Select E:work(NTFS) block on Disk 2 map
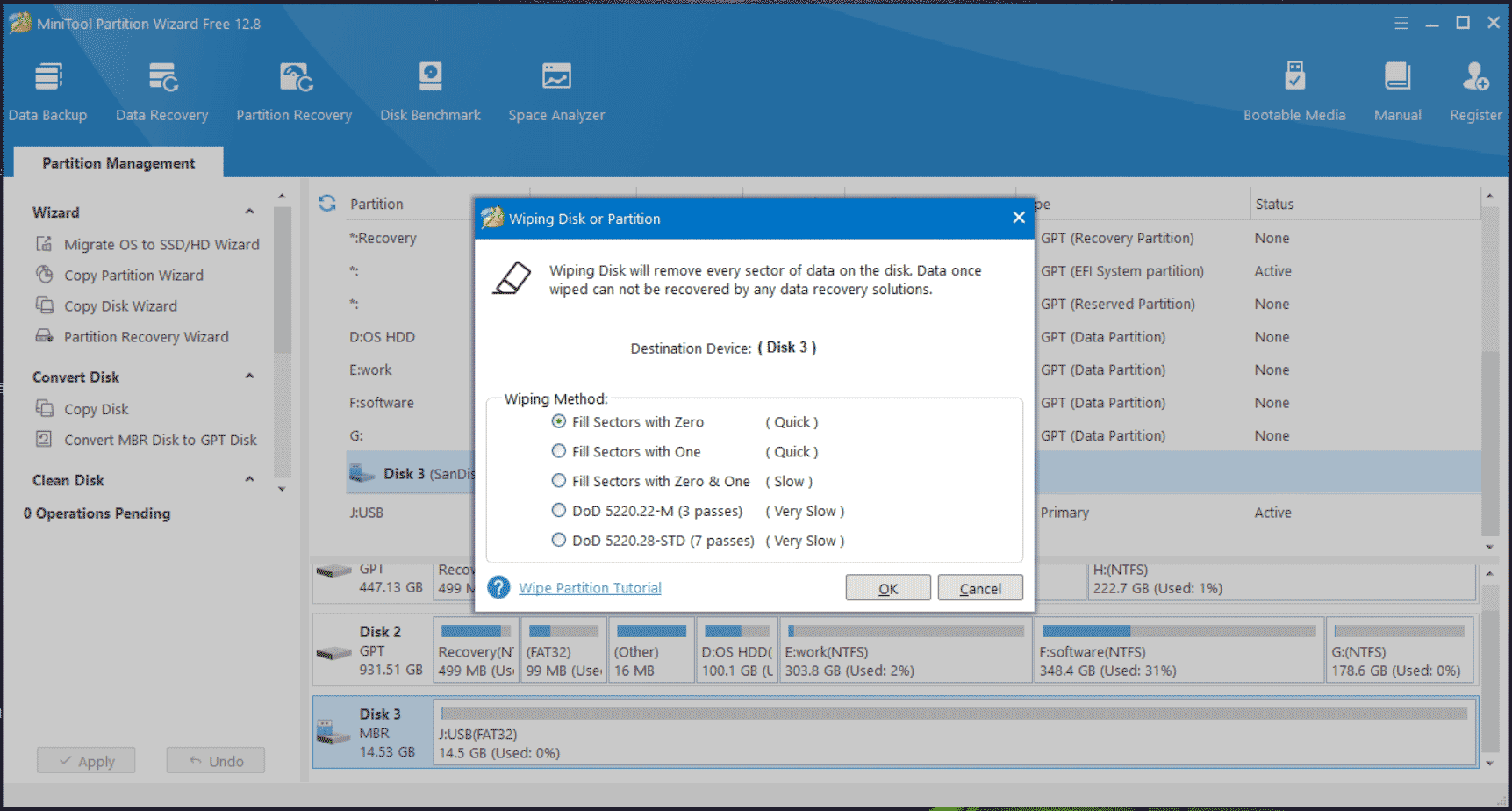Screen dimensions: 1512x811 click(x=906, y=650)
